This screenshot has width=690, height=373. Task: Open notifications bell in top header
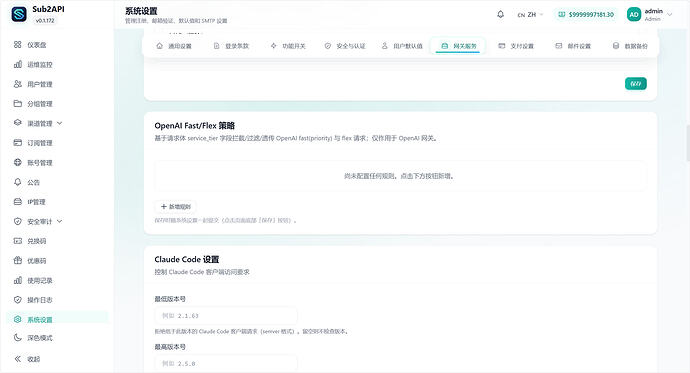click(500, 14)
